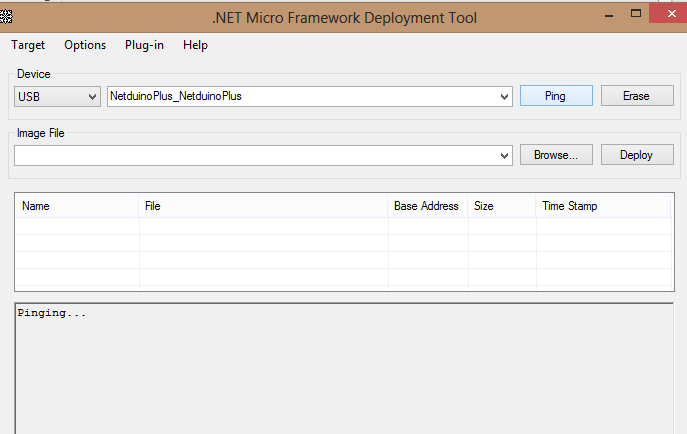This screenshot has width=687, height=434.
Task: Hit the Deploy button
Action: coord(636,155)
